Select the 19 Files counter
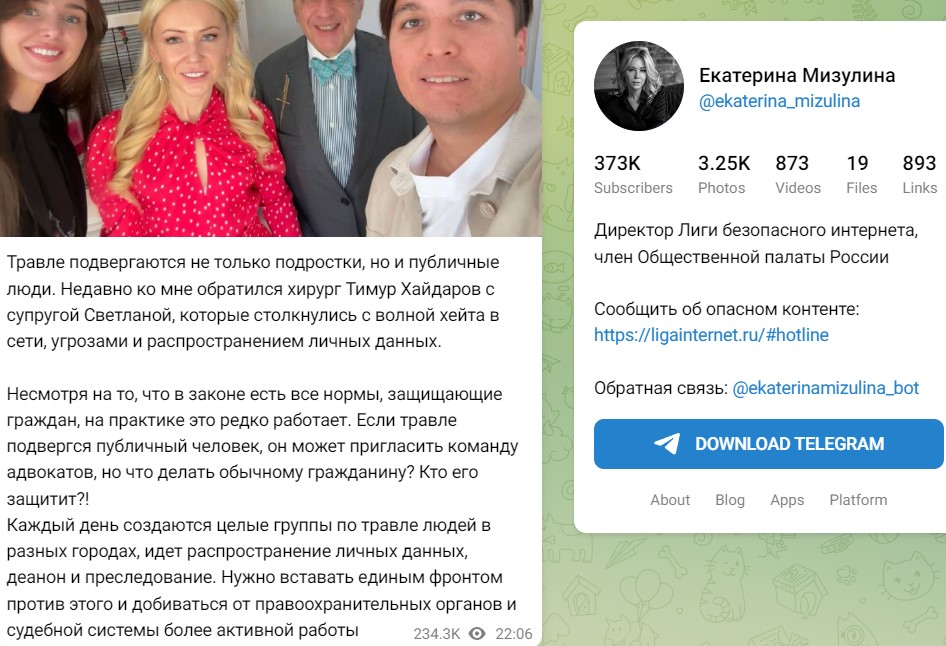This screenshot has width=946, height=646. coord(861,174)
